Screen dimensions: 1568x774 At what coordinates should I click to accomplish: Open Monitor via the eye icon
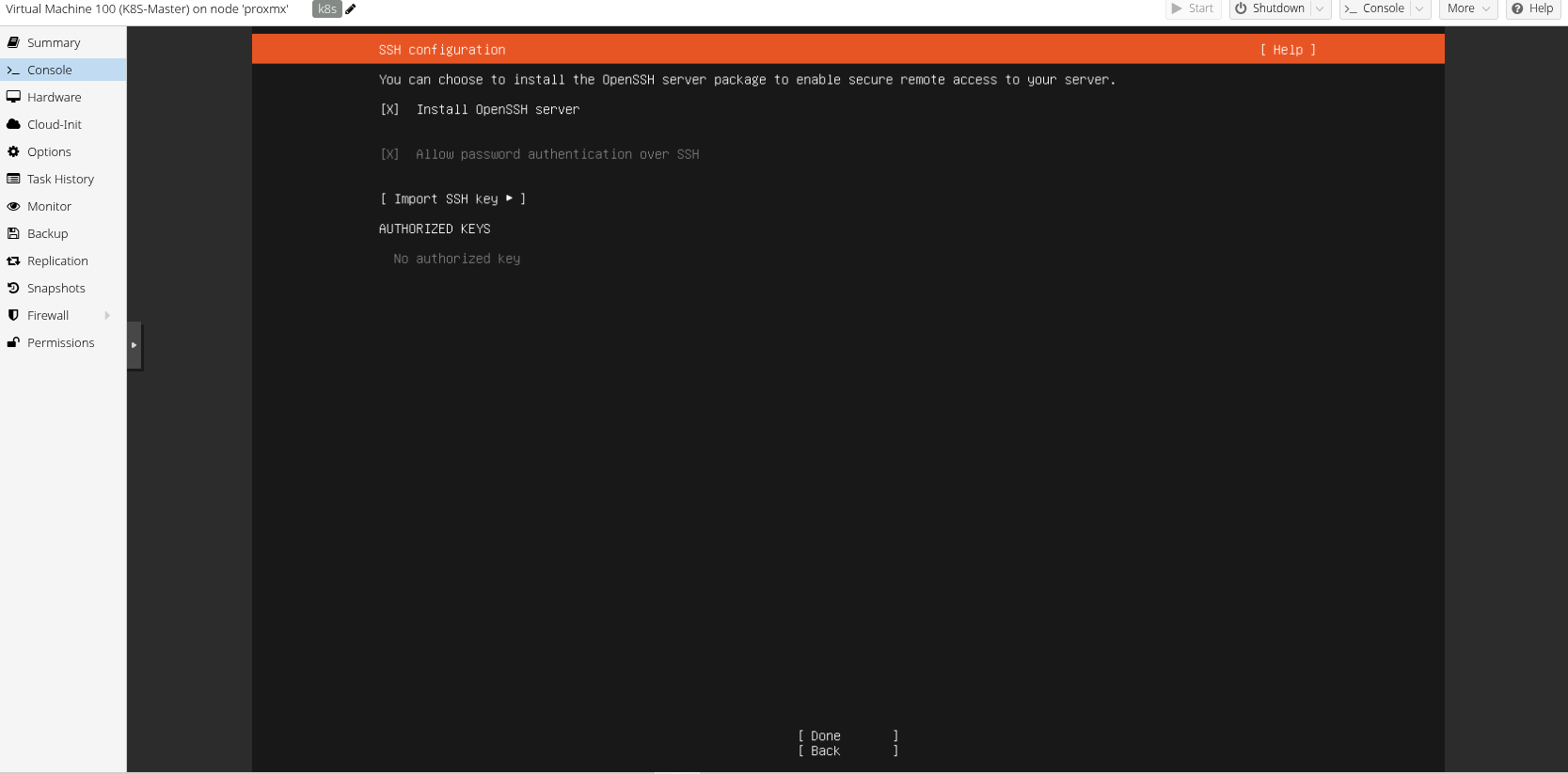(x=13, y=206)
